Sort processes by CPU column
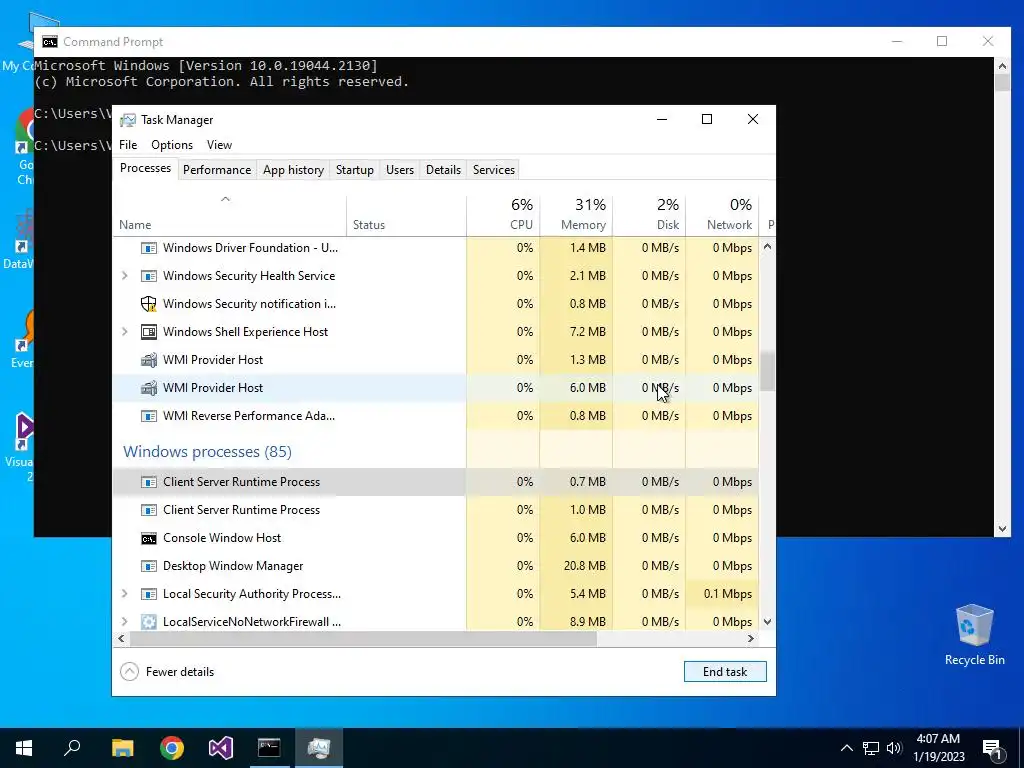This screenshot has height=768, width=1024. pyautogui.click(x=503, y=216)
